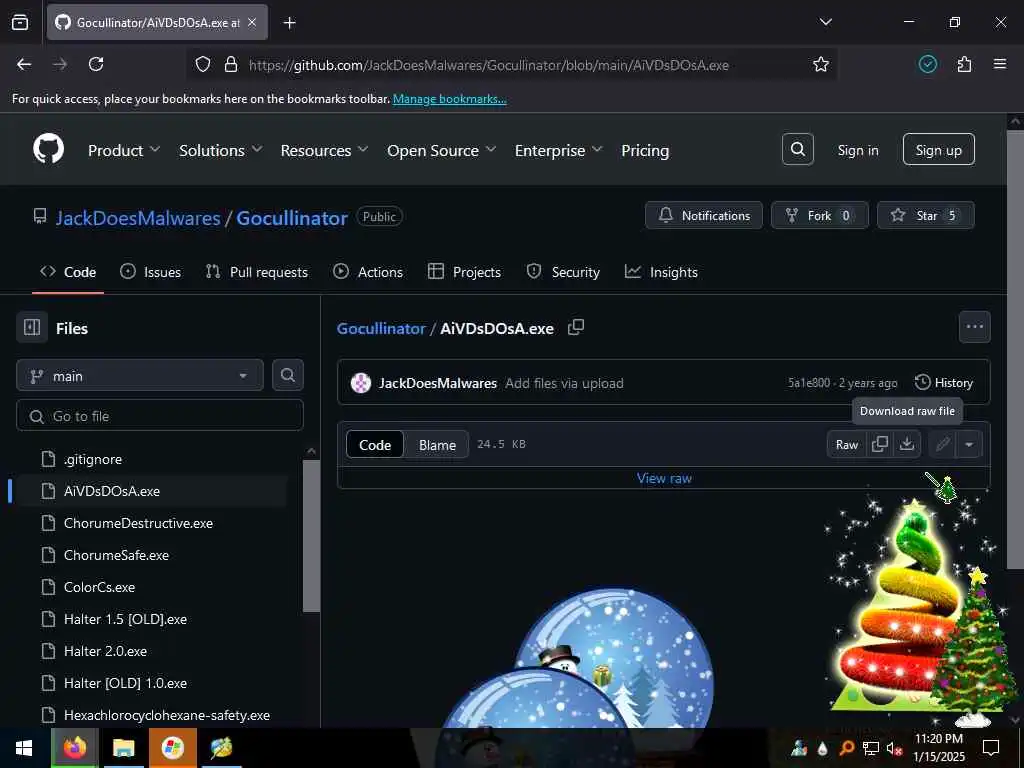1024x768 pixels.
Task: Open the Issues tab
Action: pos(150,272)
